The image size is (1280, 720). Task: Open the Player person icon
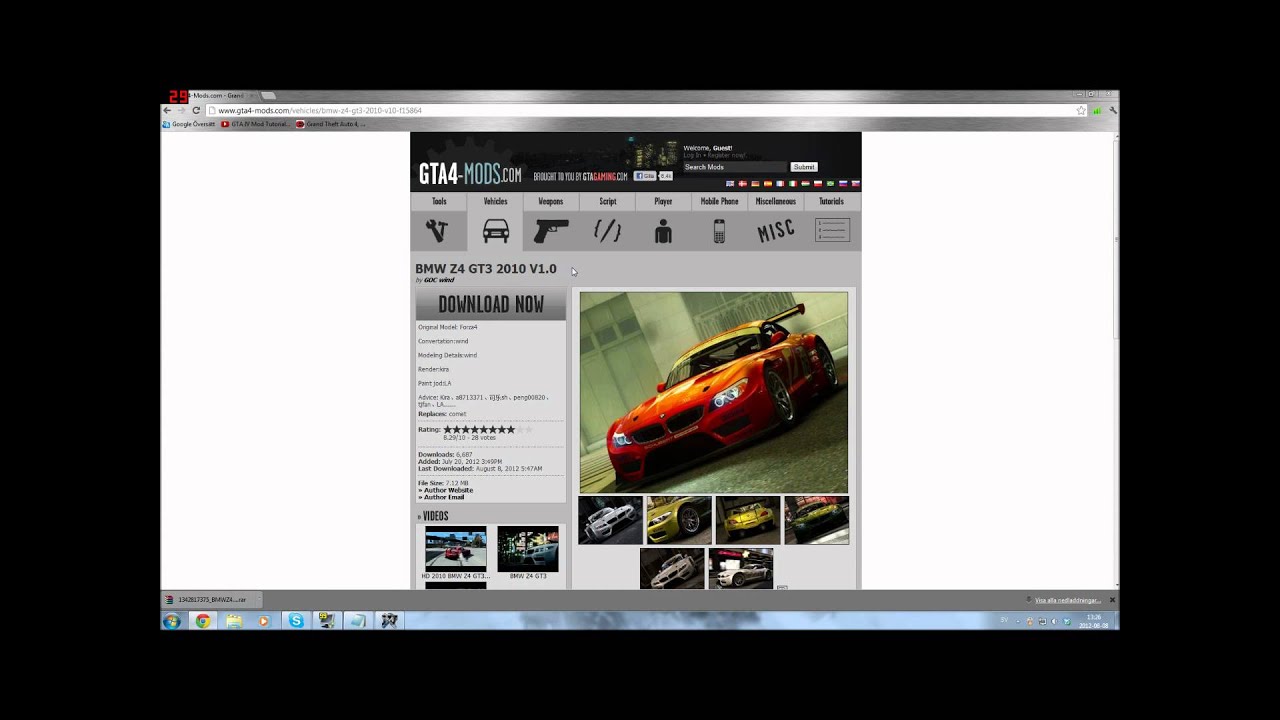663,231
